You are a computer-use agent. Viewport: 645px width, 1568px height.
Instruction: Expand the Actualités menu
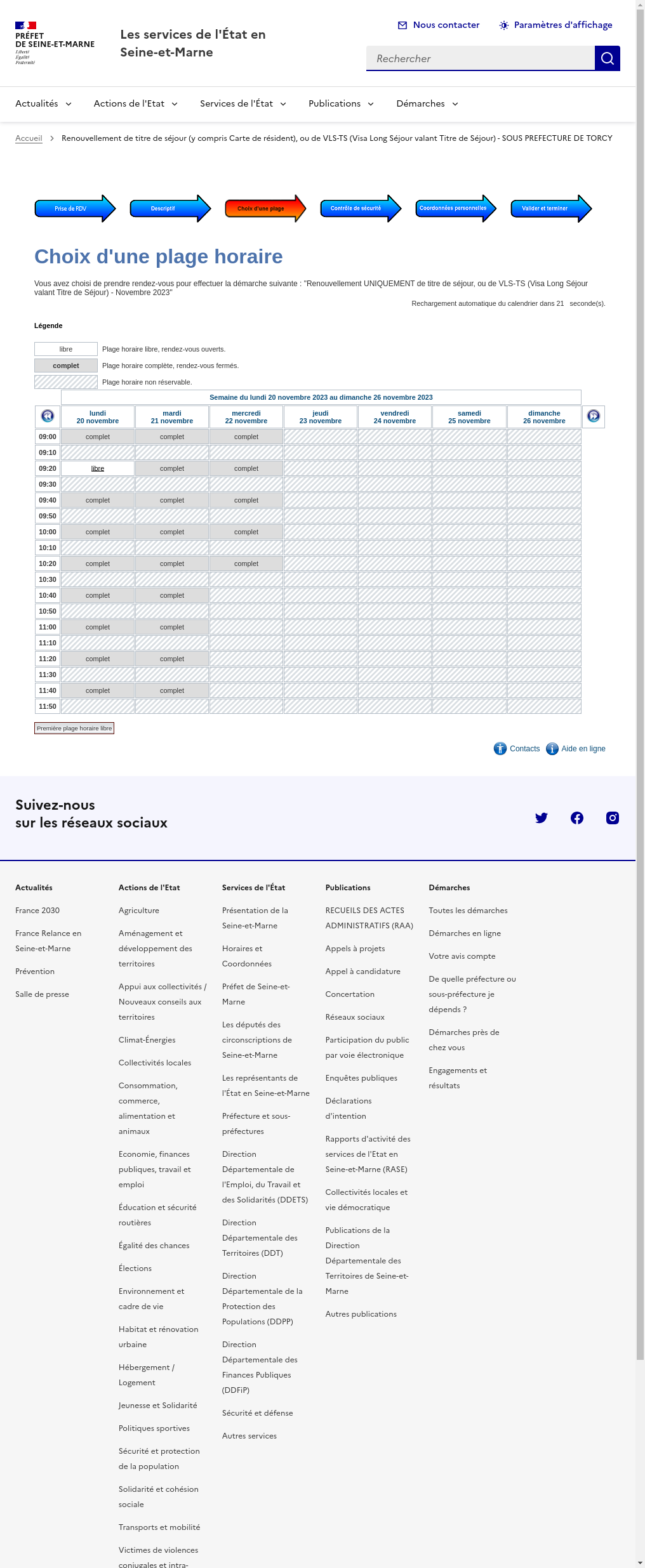coord(43,103)
